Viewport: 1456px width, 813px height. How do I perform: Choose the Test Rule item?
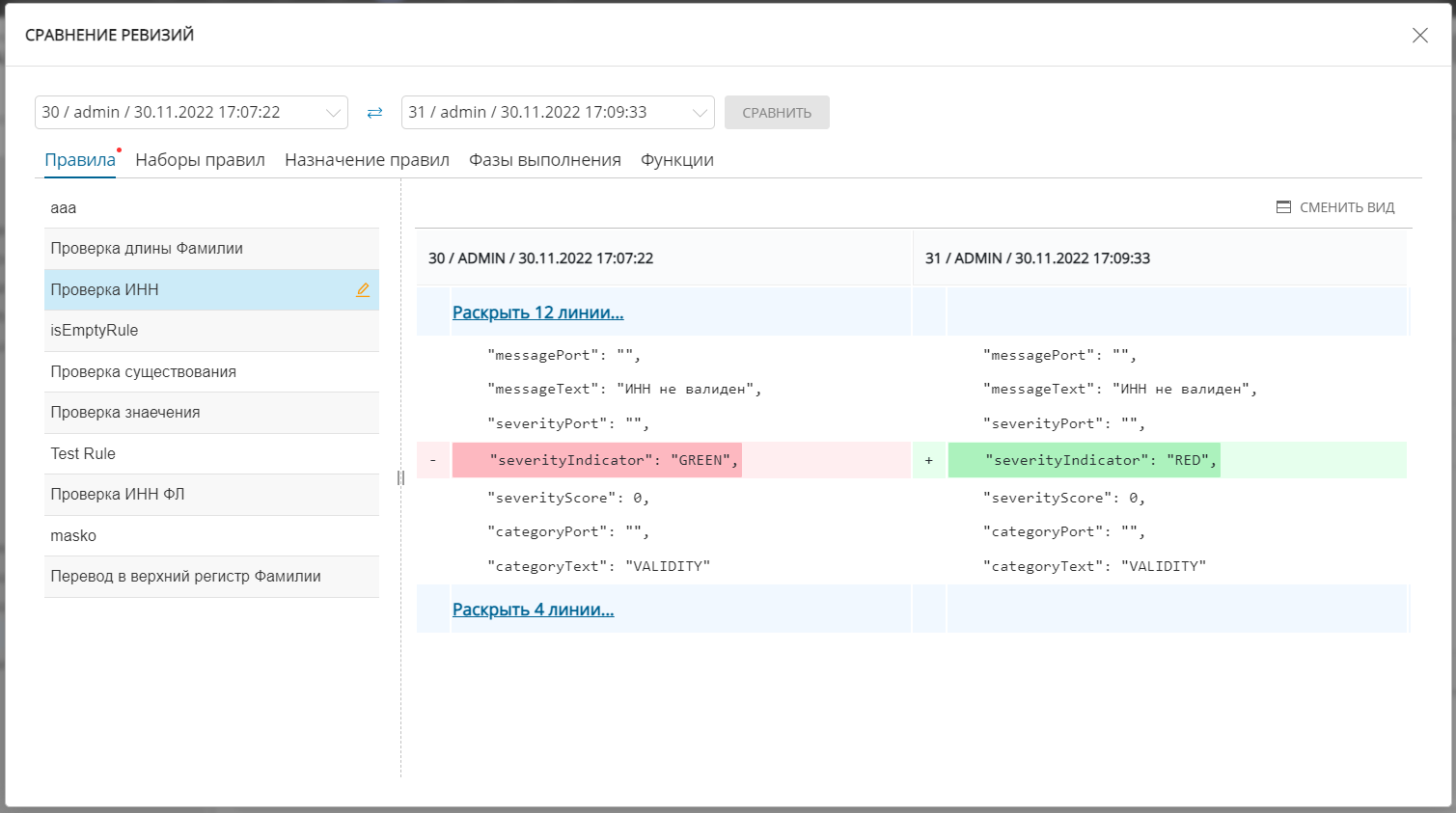click(83, 453)
